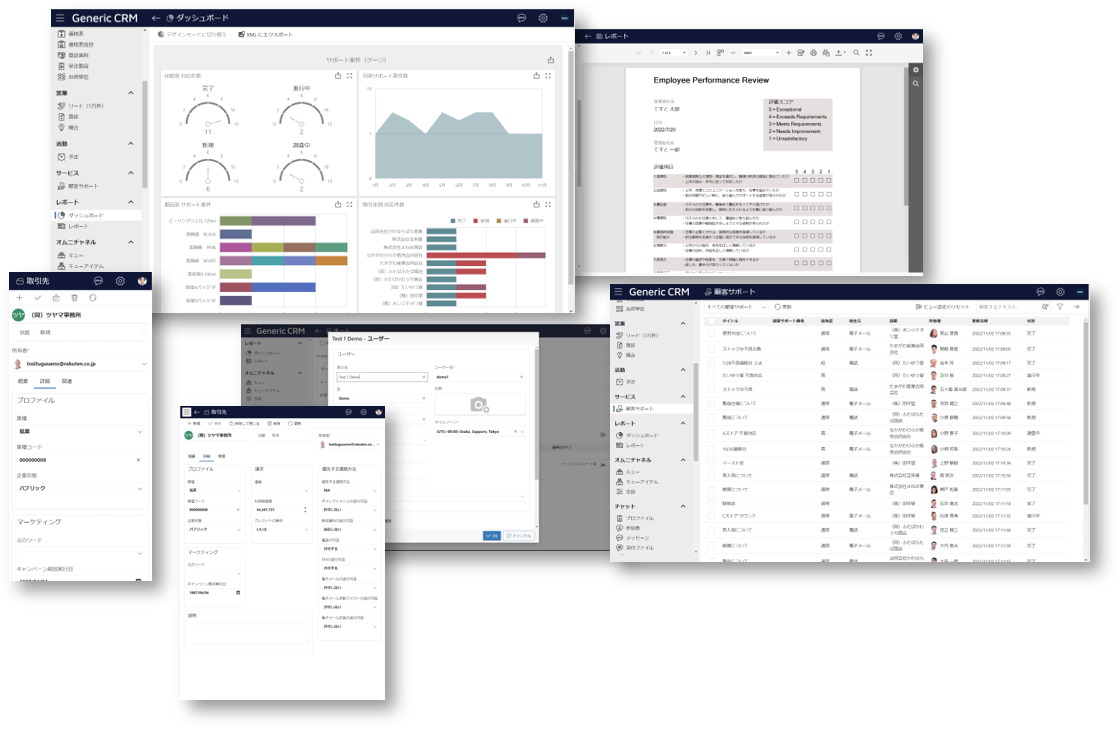Go to next page in report viewer

point(697,53)
